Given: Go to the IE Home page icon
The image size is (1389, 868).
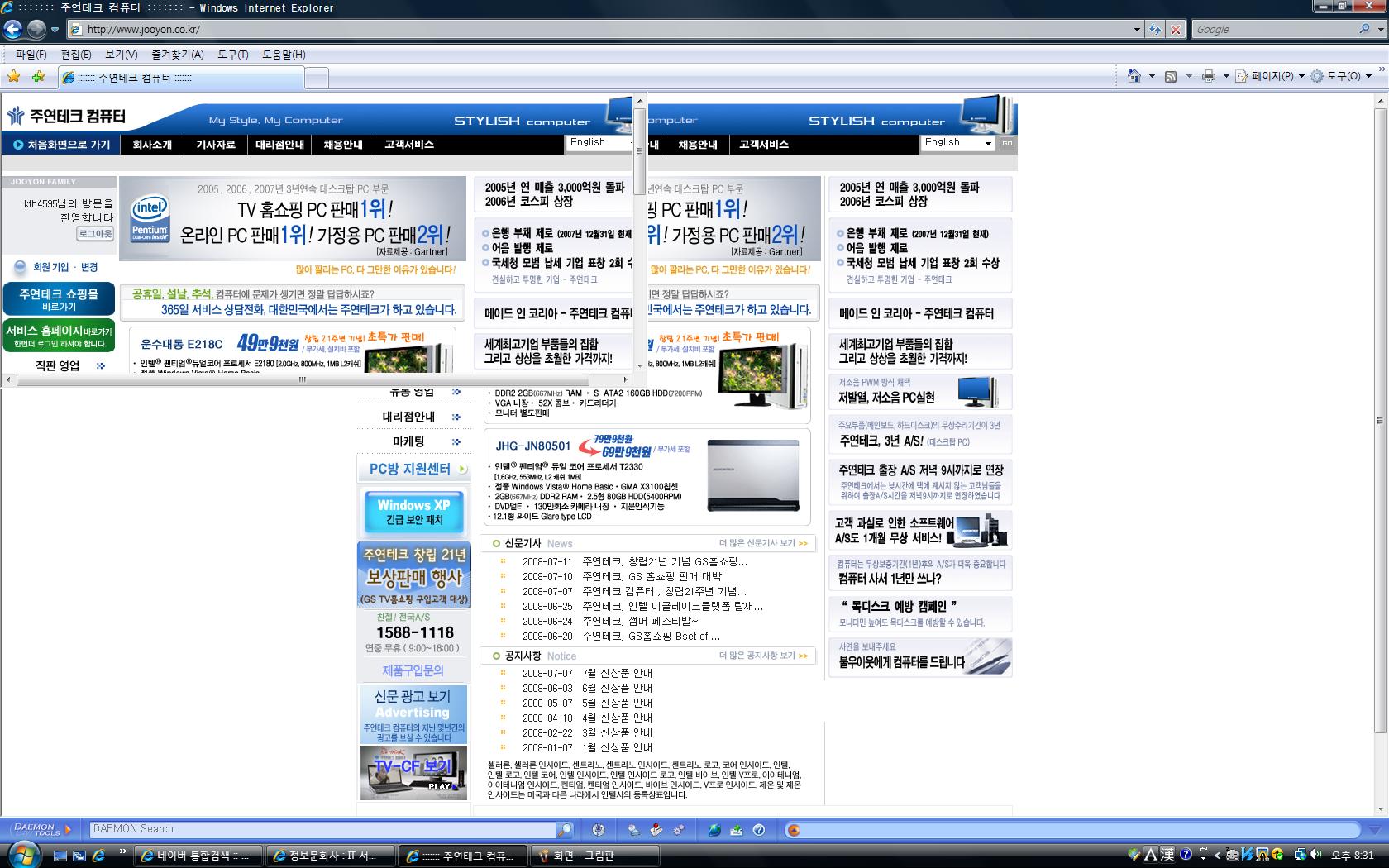Looking at the screenshot, I should (x=1134, y=76).
